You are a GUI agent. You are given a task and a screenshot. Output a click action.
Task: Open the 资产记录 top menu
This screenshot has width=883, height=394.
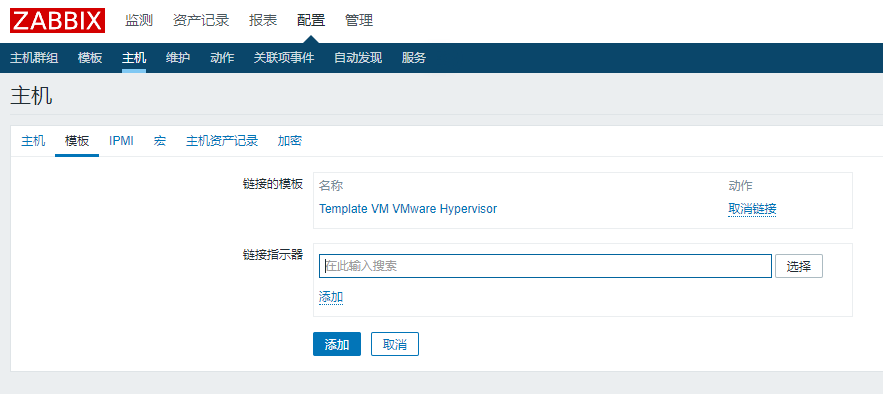pos(201,21)
